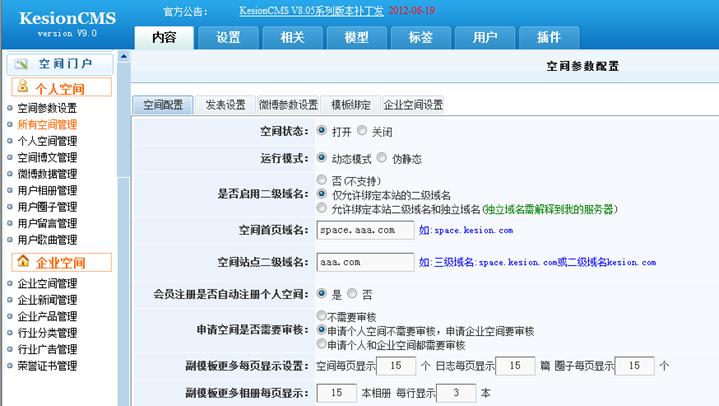
Task: Open 行业分类管理 in sidebar
Action: click(x=47, y=333)
